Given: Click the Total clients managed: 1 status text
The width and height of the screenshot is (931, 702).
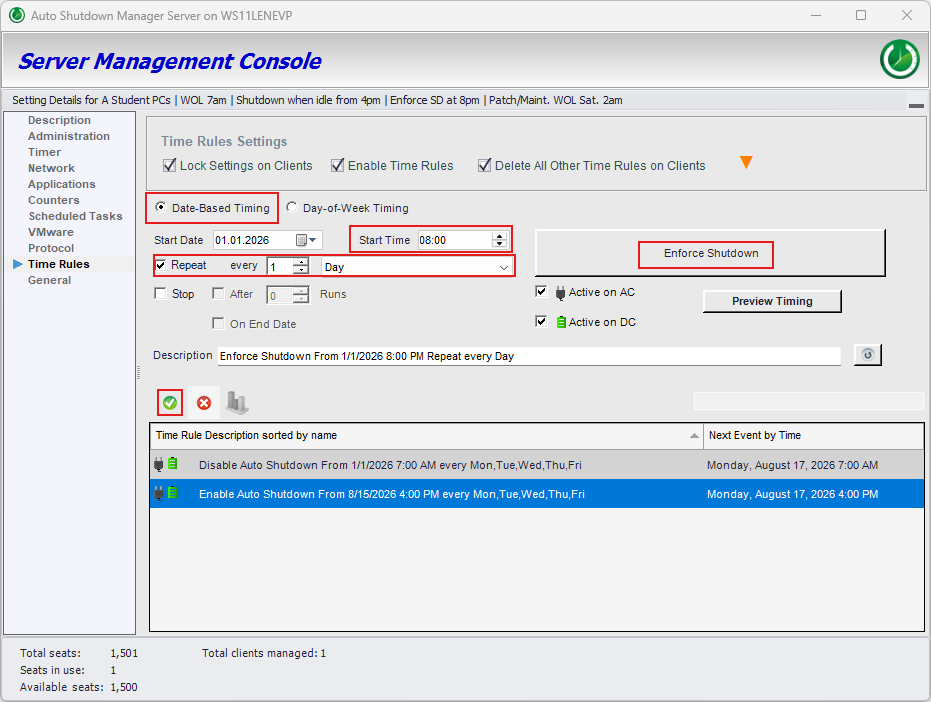Looking at the screenshot, I should (x=264, y=653).
